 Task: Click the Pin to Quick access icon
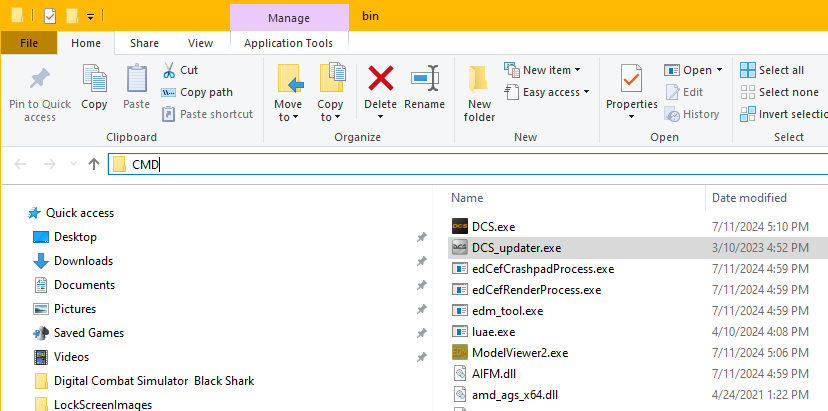[x=40, y=80]
